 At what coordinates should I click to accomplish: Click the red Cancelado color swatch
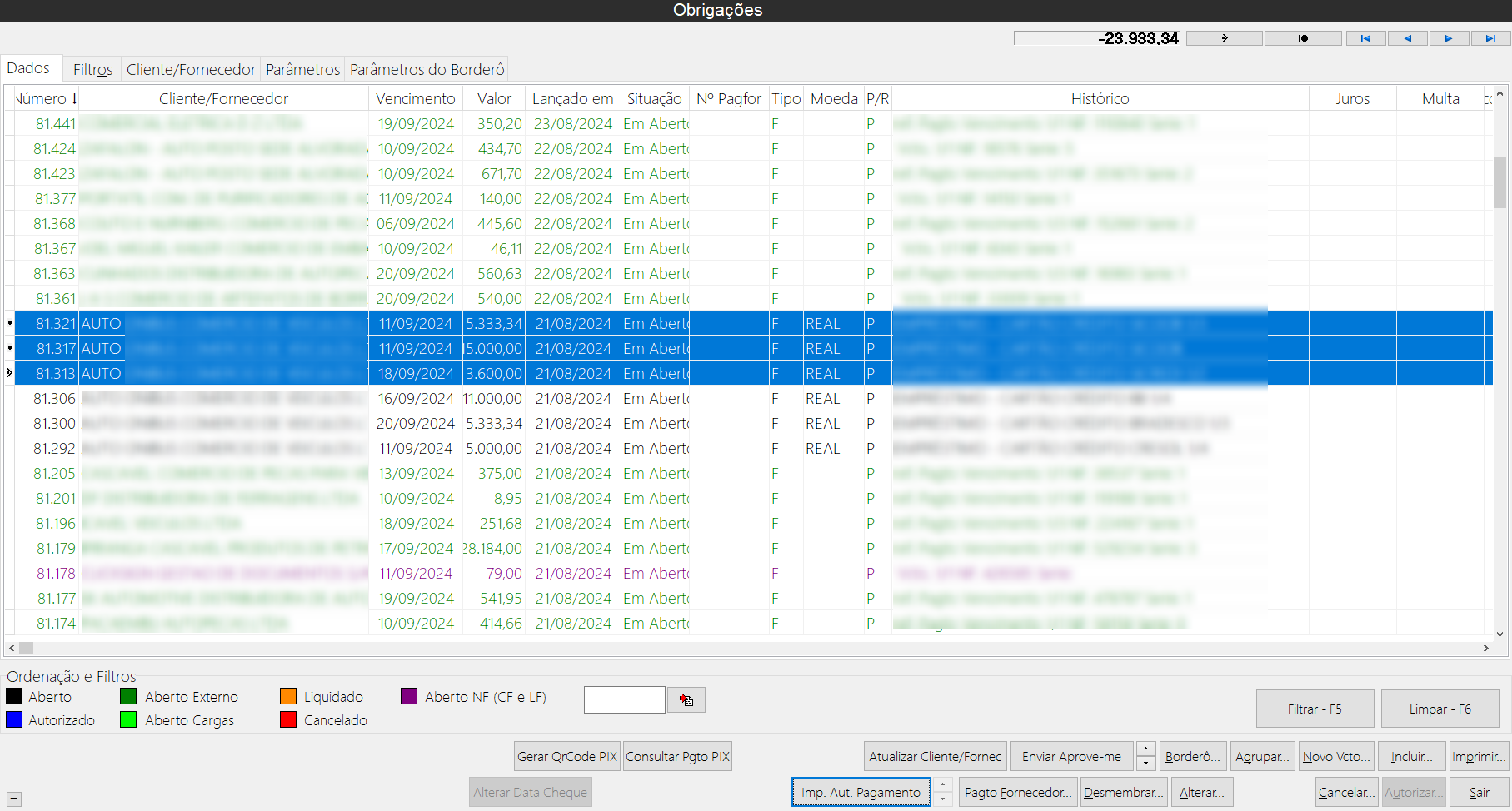tap(288, 720)
